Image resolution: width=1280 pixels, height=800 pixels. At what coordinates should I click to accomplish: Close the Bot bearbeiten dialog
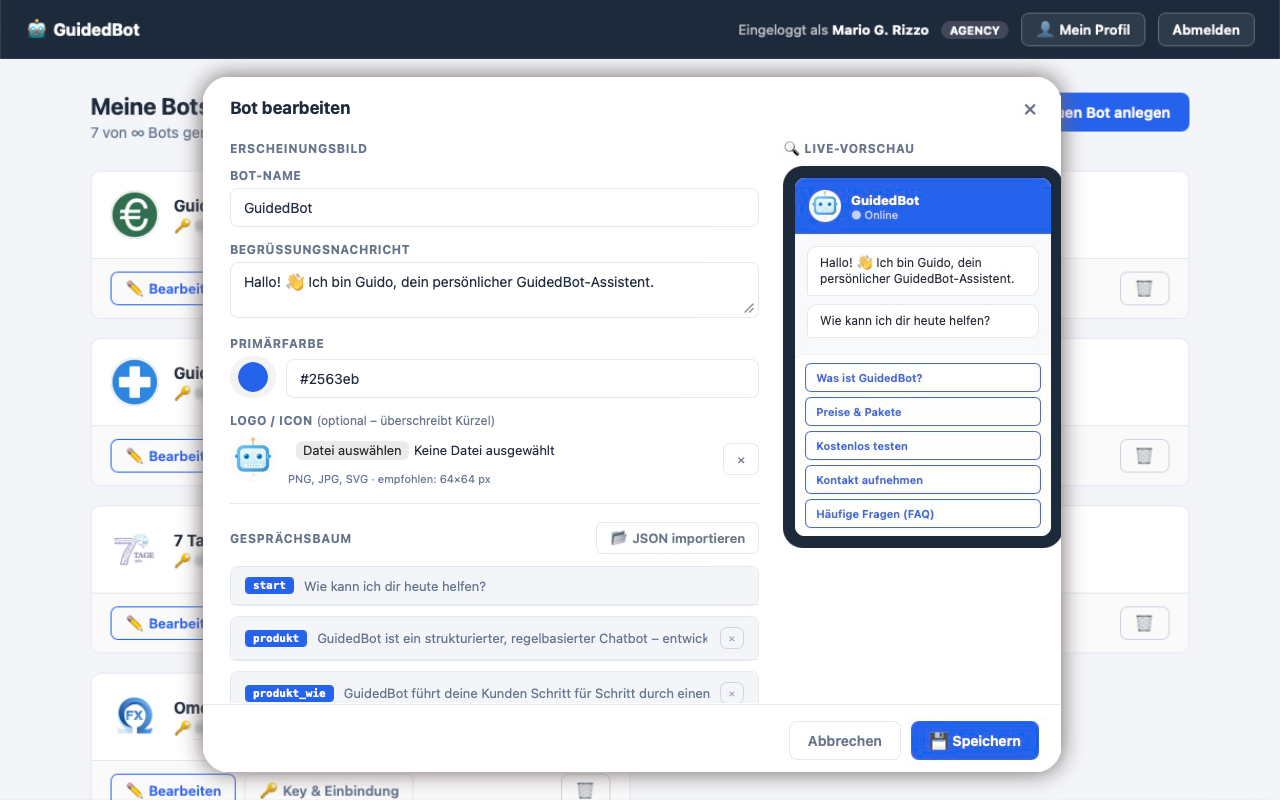click(x=1030, y=109)
